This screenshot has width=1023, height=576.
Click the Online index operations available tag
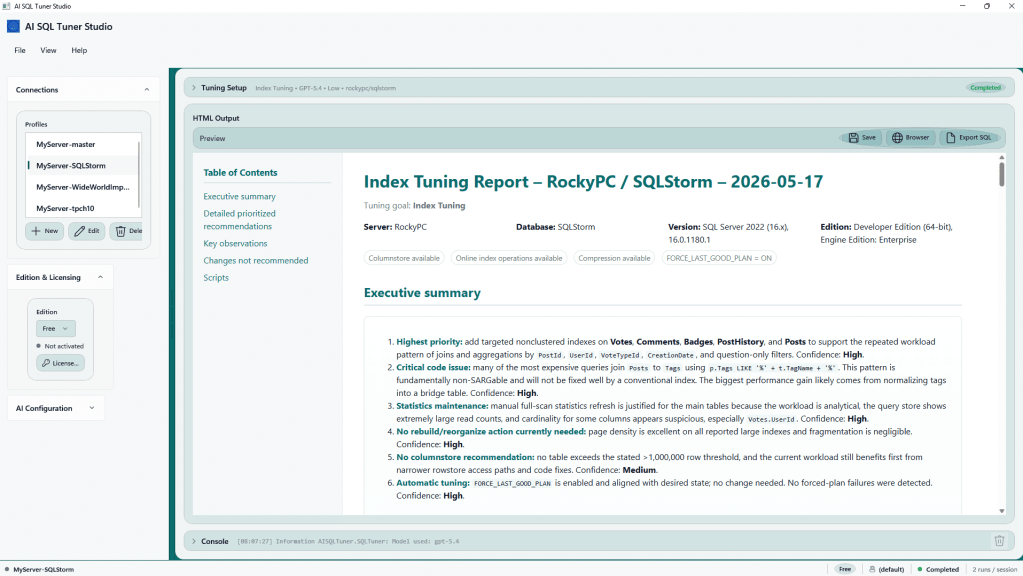tap(509, 258)
